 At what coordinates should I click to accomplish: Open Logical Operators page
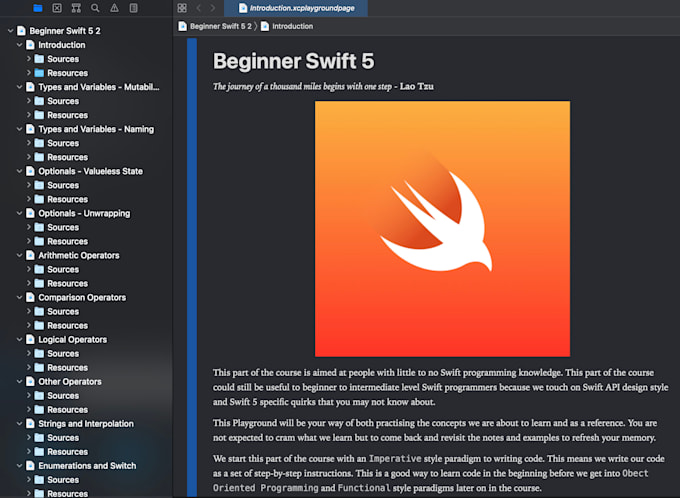72,339
